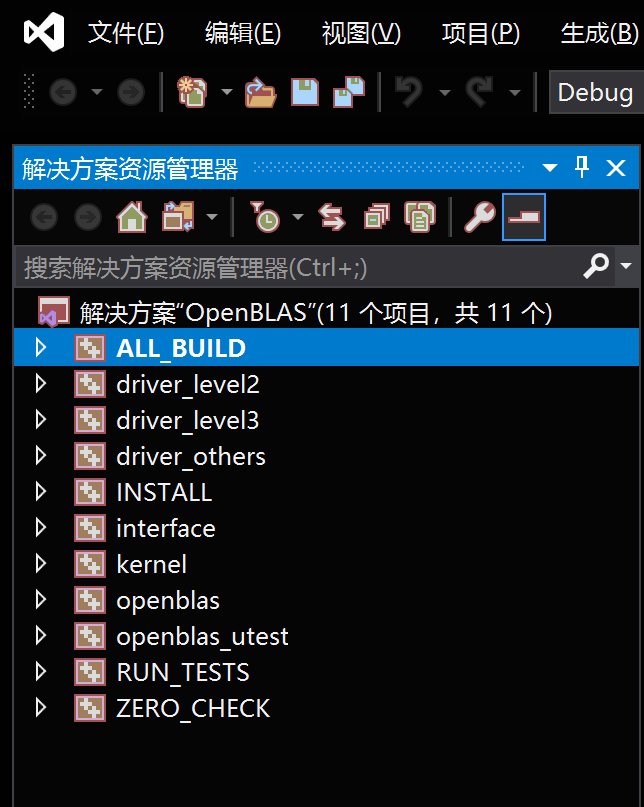Click the switch views folder icon
This screenshot has height=807, width=644.
(x=178, y=216)
